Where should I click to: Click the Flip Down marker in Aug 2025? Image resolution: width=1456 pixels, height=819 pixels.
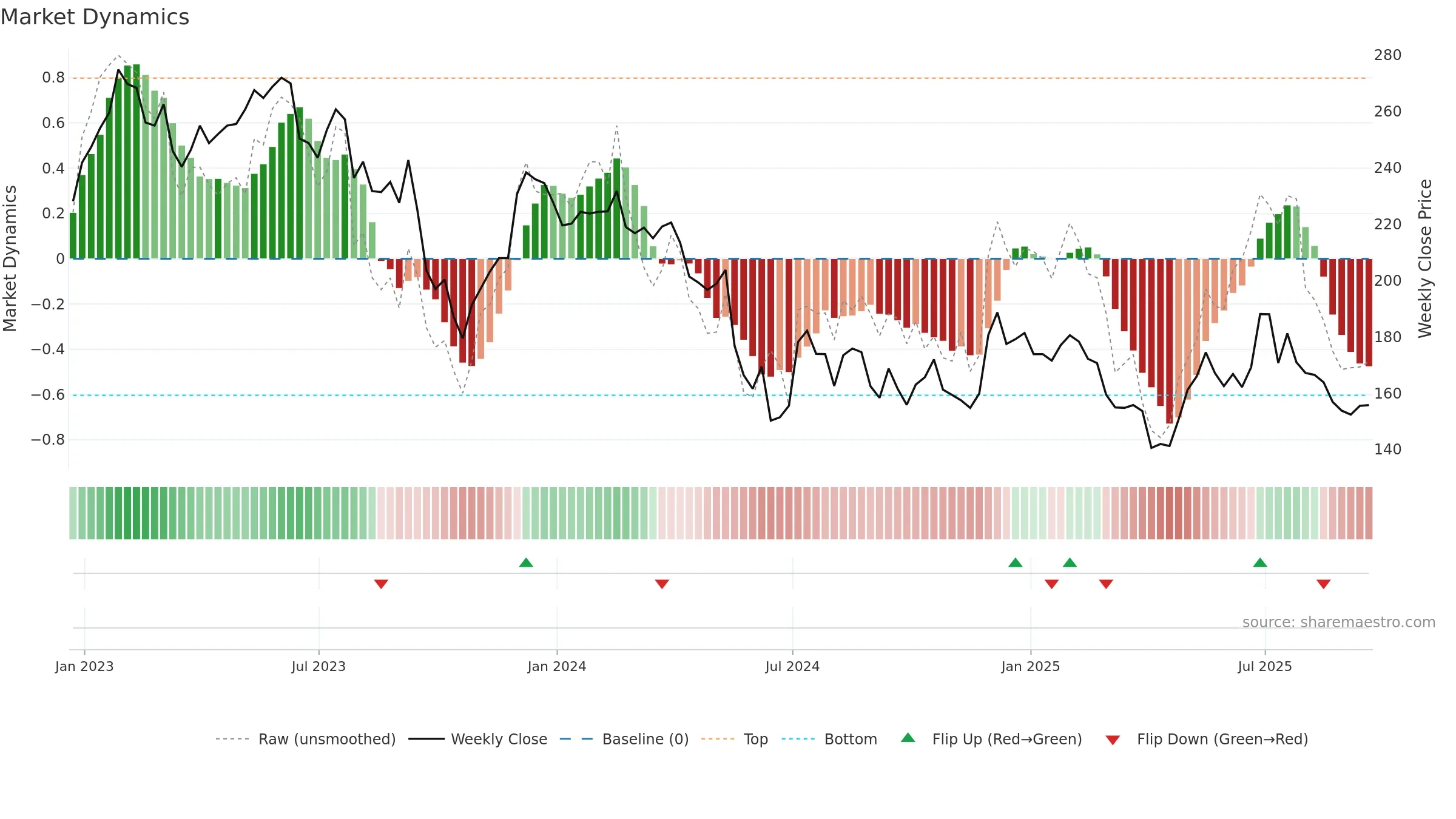(1324, 584)
